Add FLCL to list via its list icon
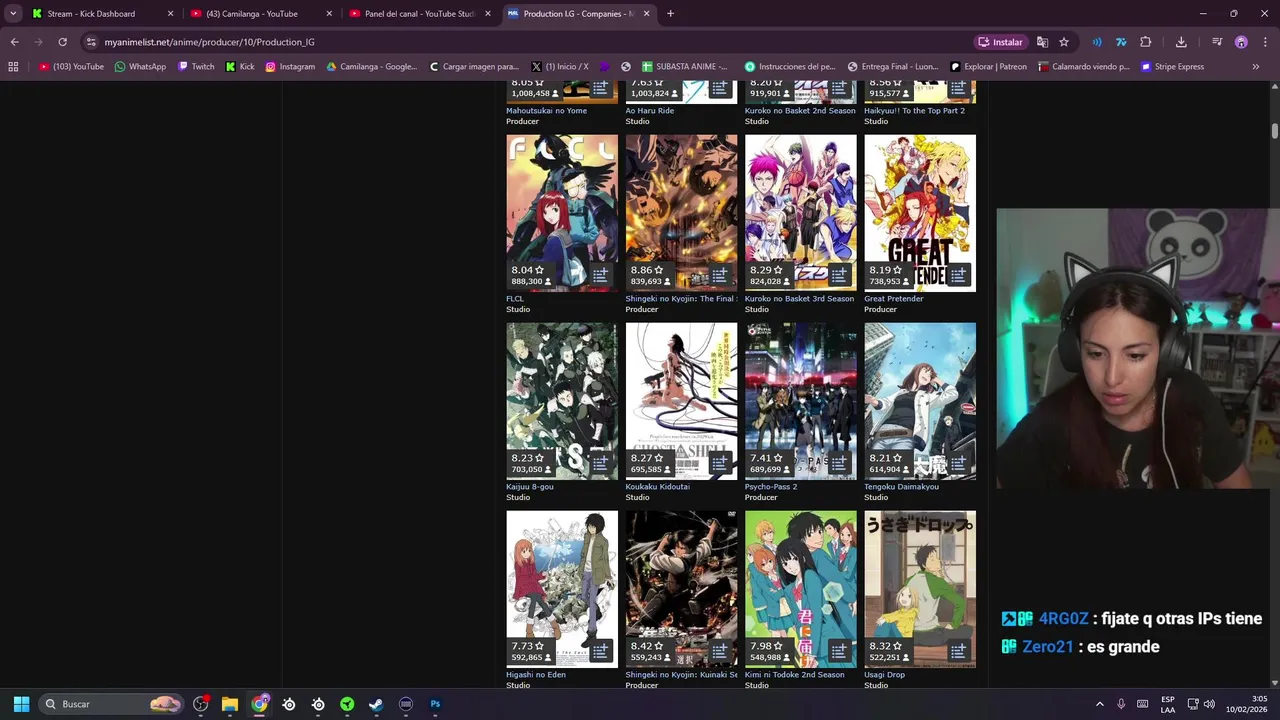Image resolution: width=1280 pixels, height=720 pixels. [600, 275]
